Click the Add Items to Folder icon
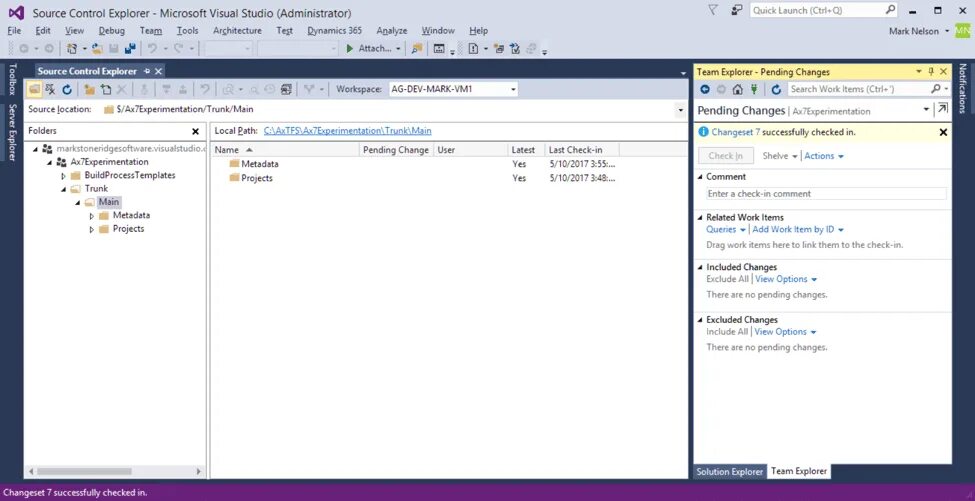The width and height of the screenshot is (975, 501). (x=106, y=90)
